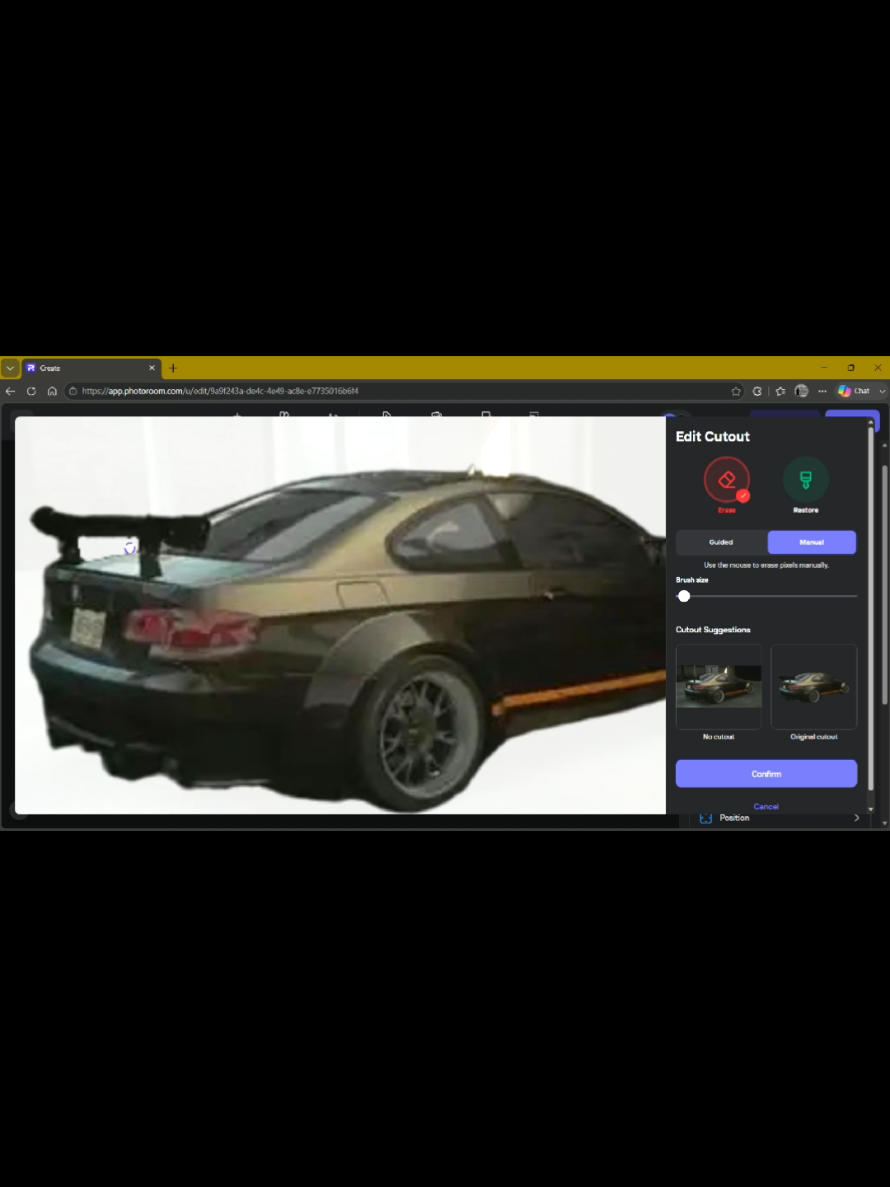Expand the Position section chevron
This screenshot has height=1187, width=890.
tap(856, 818)
